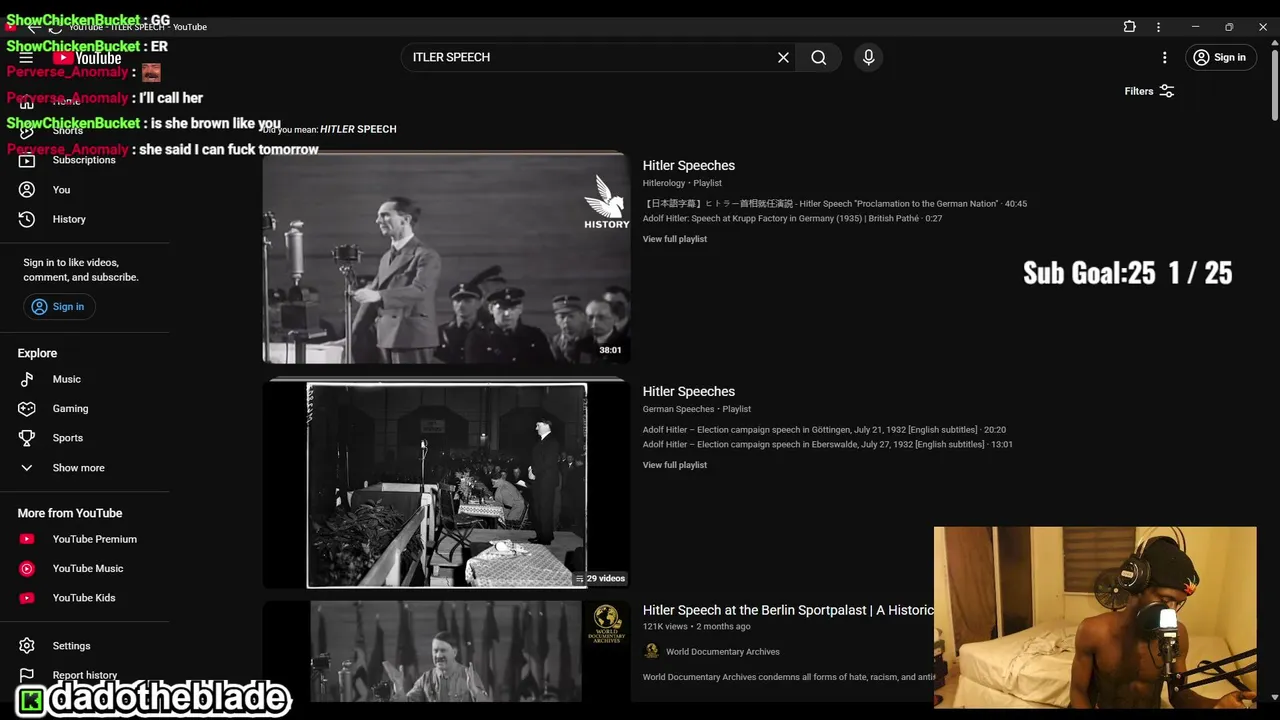The width and height of the screenshot is (1280, 720).
Task: Open browser extensions puzzle icon
Action: (1129, 27)
